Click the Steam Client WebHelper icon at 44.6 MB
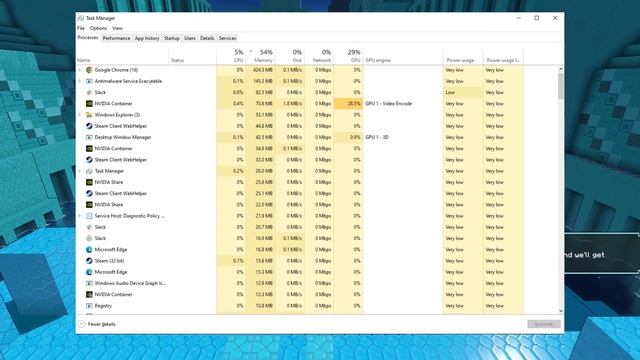Screen dimensions: 640x360 [89, 126]
